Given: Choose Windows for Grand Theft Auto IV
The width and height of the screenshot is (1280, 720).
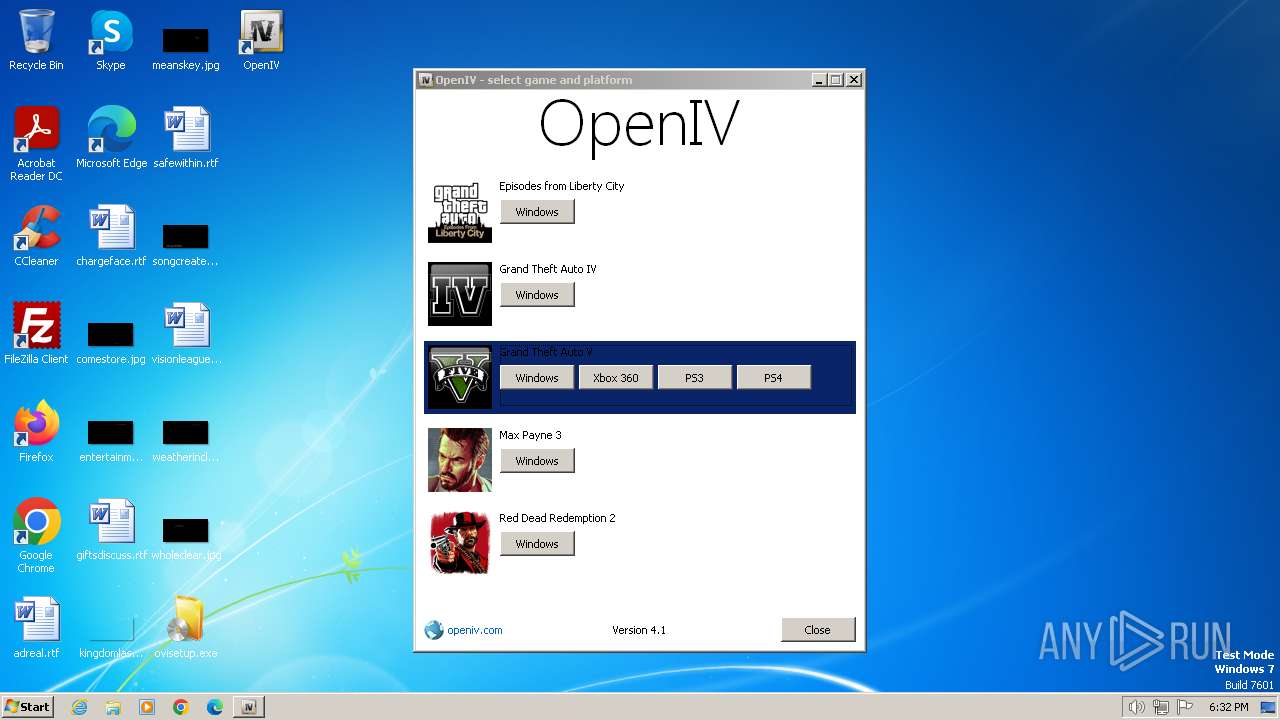Looking at the screenshot, I should pos(537,295).
